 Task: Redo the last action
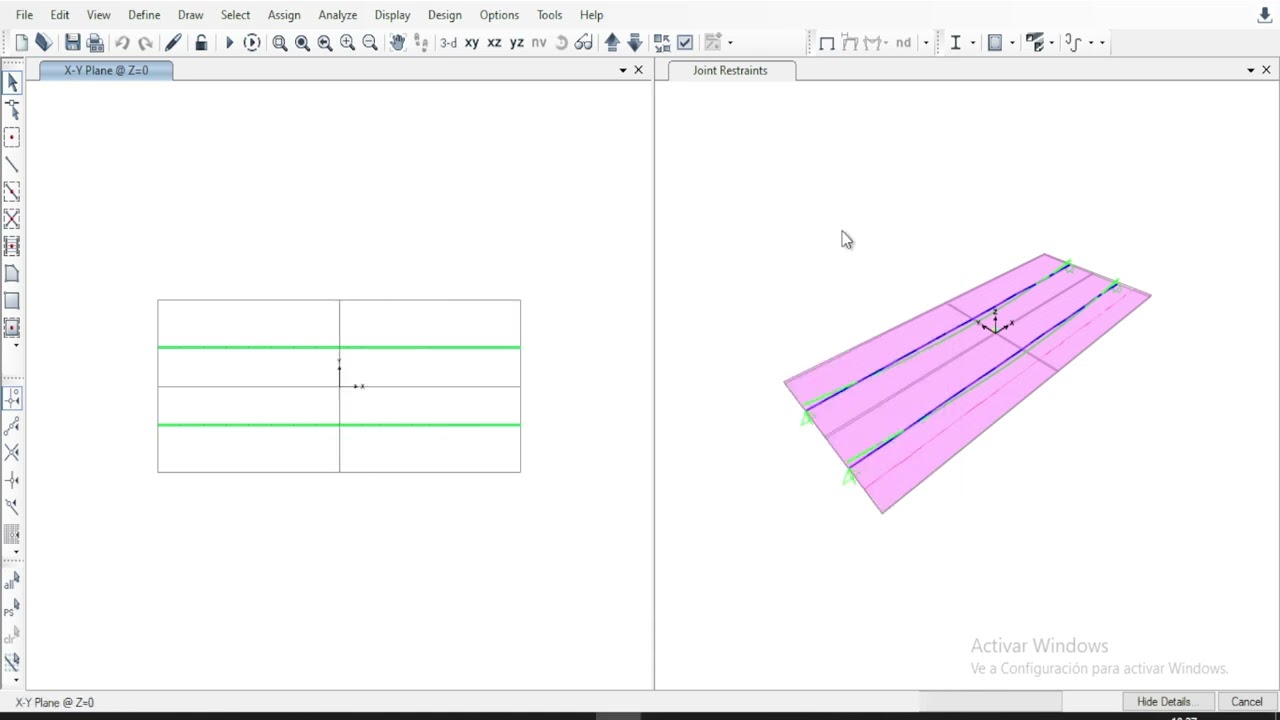coord(145,42)
